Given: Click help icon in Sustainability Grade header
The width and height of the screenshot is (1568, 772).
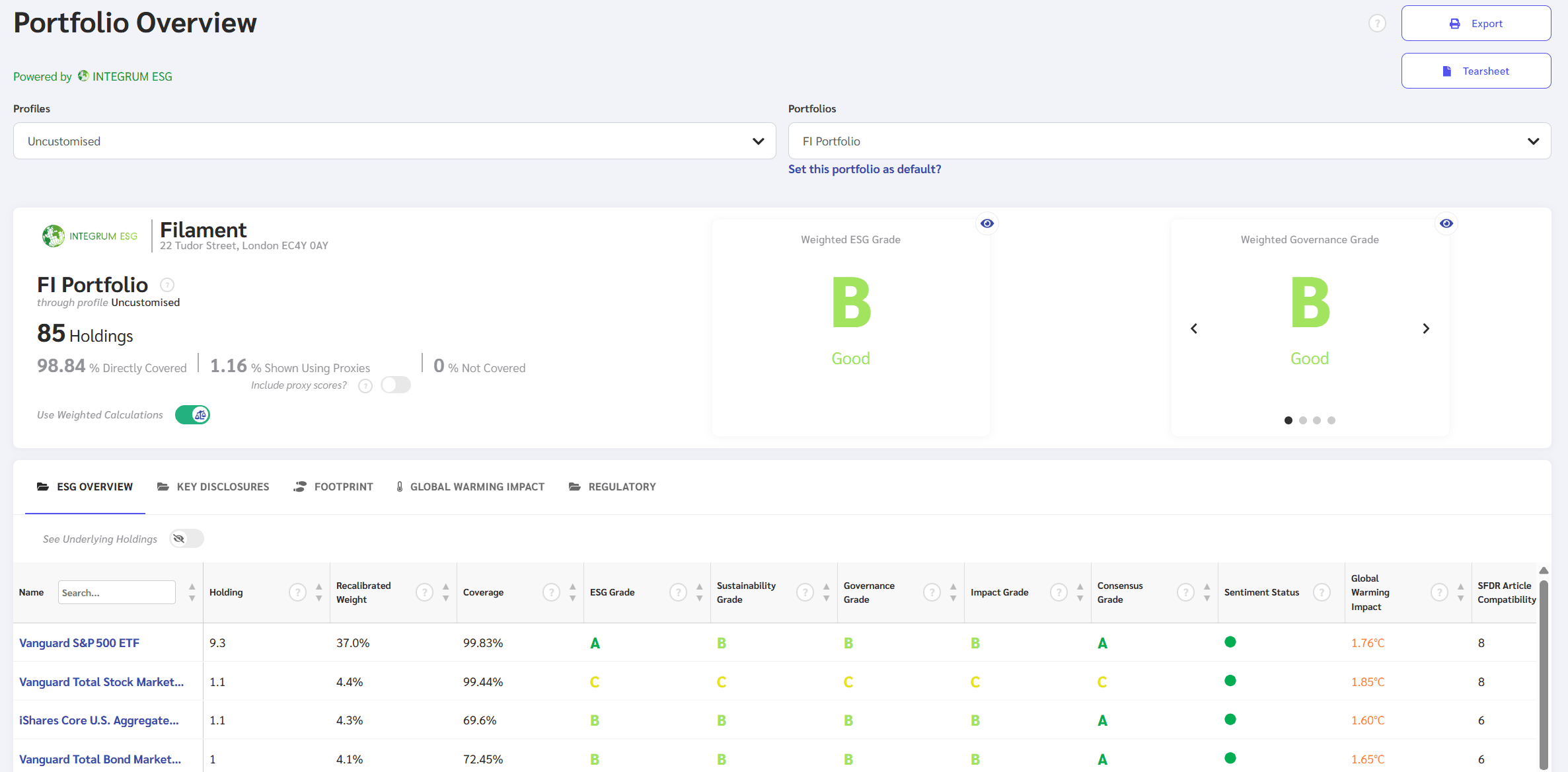Looking at the screenshot, I should [805, 592].
